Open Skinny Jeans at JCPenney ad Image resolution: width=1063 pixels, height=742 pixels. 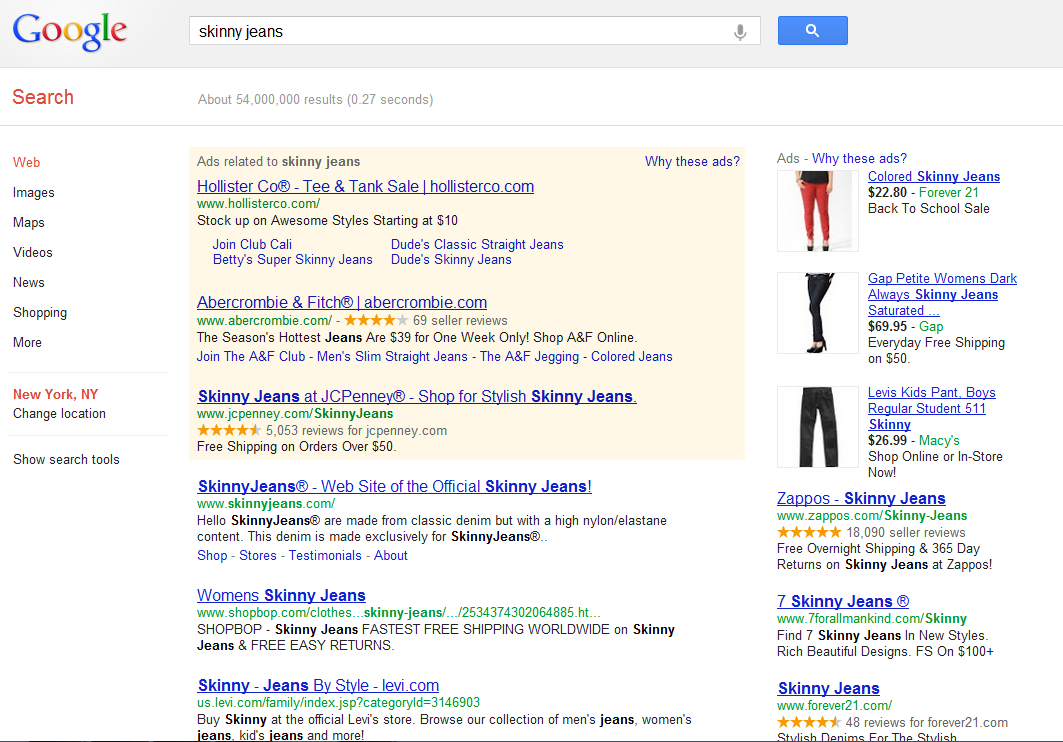click(x=417, y=396)
